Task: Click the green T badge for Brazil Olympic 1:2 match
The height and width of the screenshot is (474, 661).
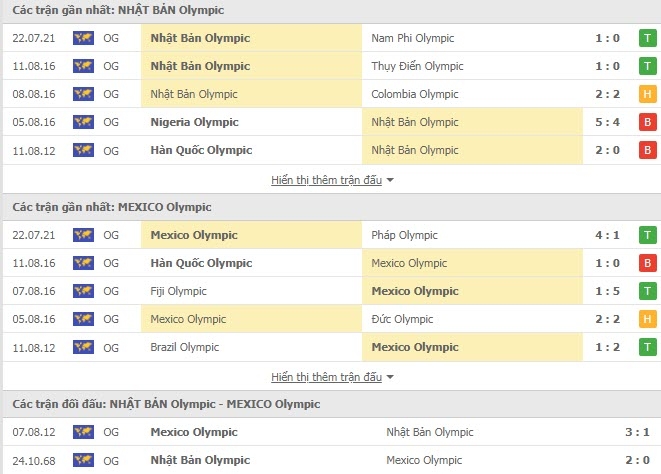Action: (x=648, y=347)
